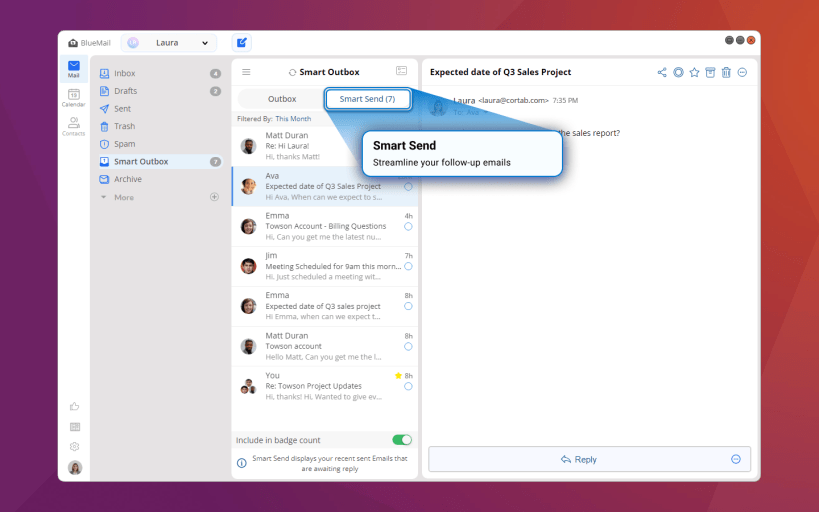Click the user profile avatar at sidebar bottom

pyautogui.click(x=75, y=467)
